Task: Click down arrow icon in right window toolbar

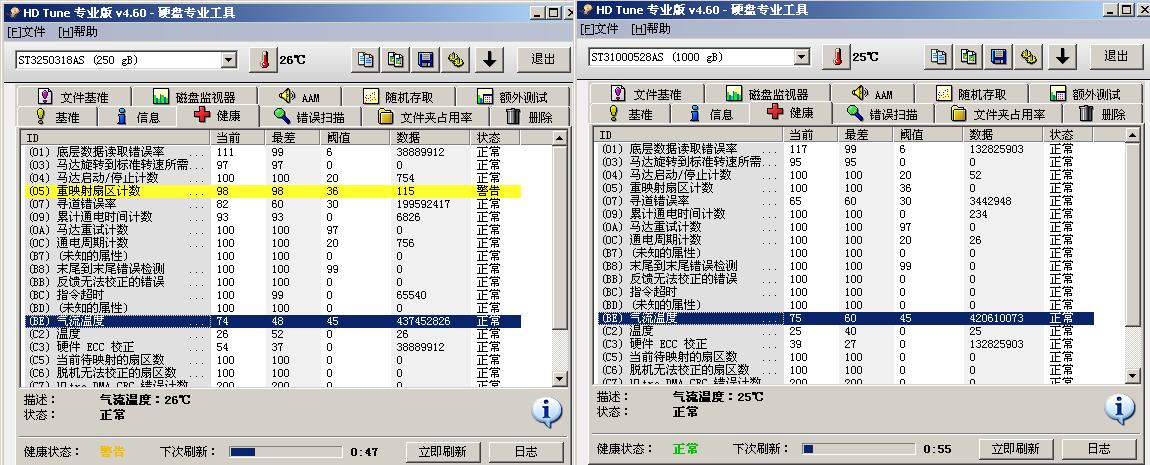Action: (x=1062, y=56)
